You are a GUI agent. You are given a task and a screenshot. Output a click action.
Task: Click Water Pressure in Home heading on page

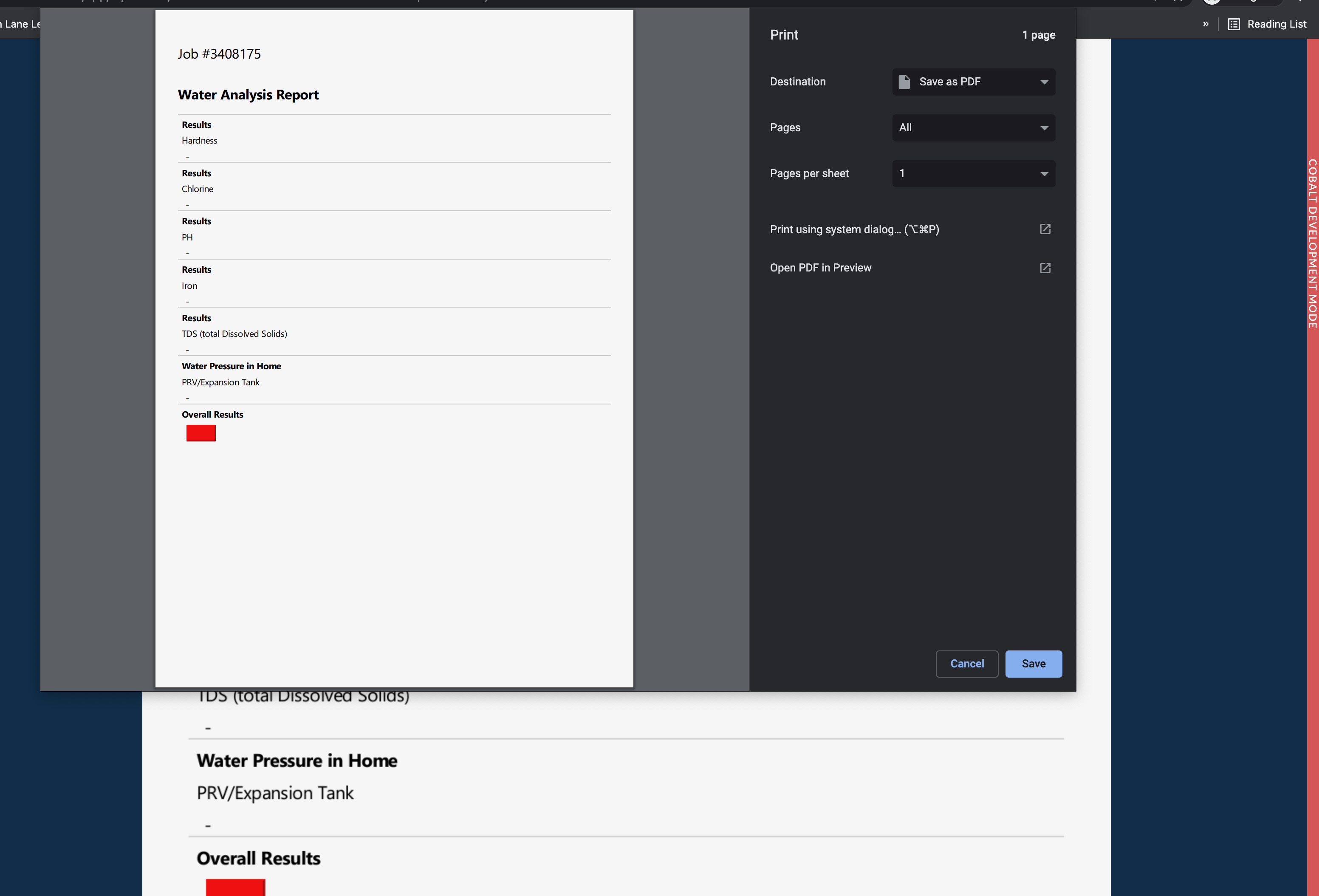tap(297, 760)
